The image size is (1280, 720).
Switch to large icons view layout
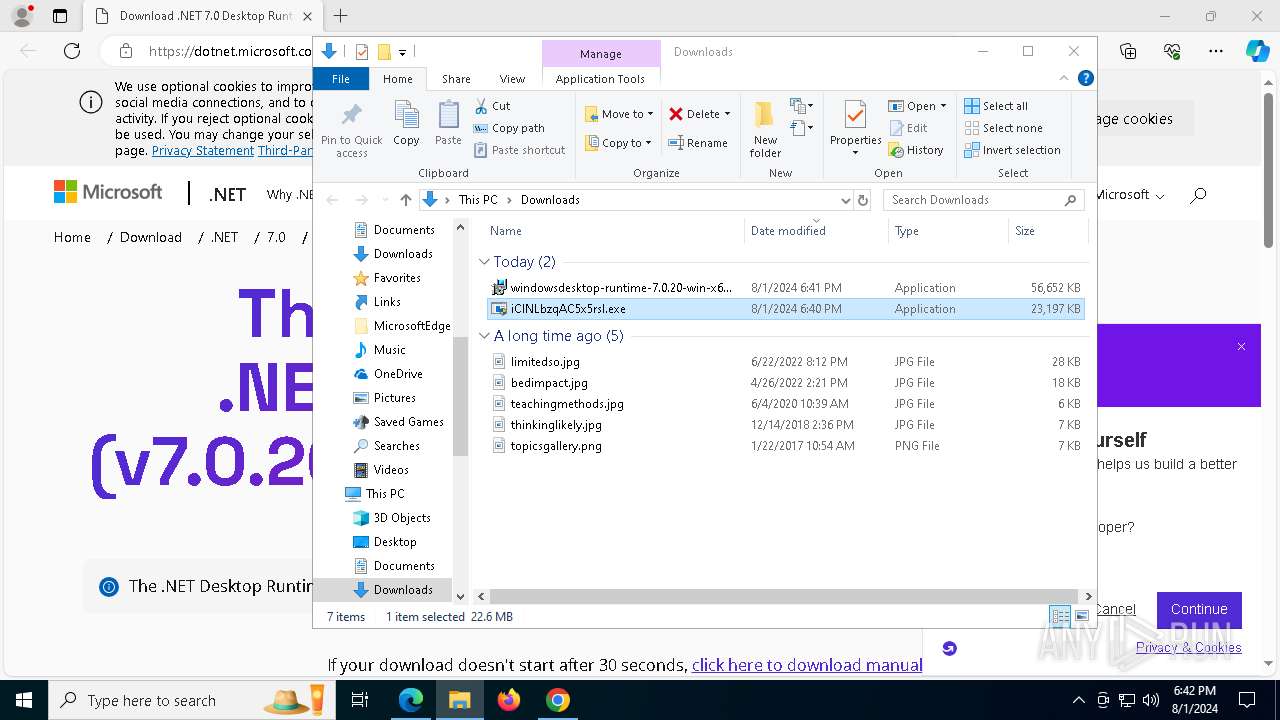[1081, 616]
